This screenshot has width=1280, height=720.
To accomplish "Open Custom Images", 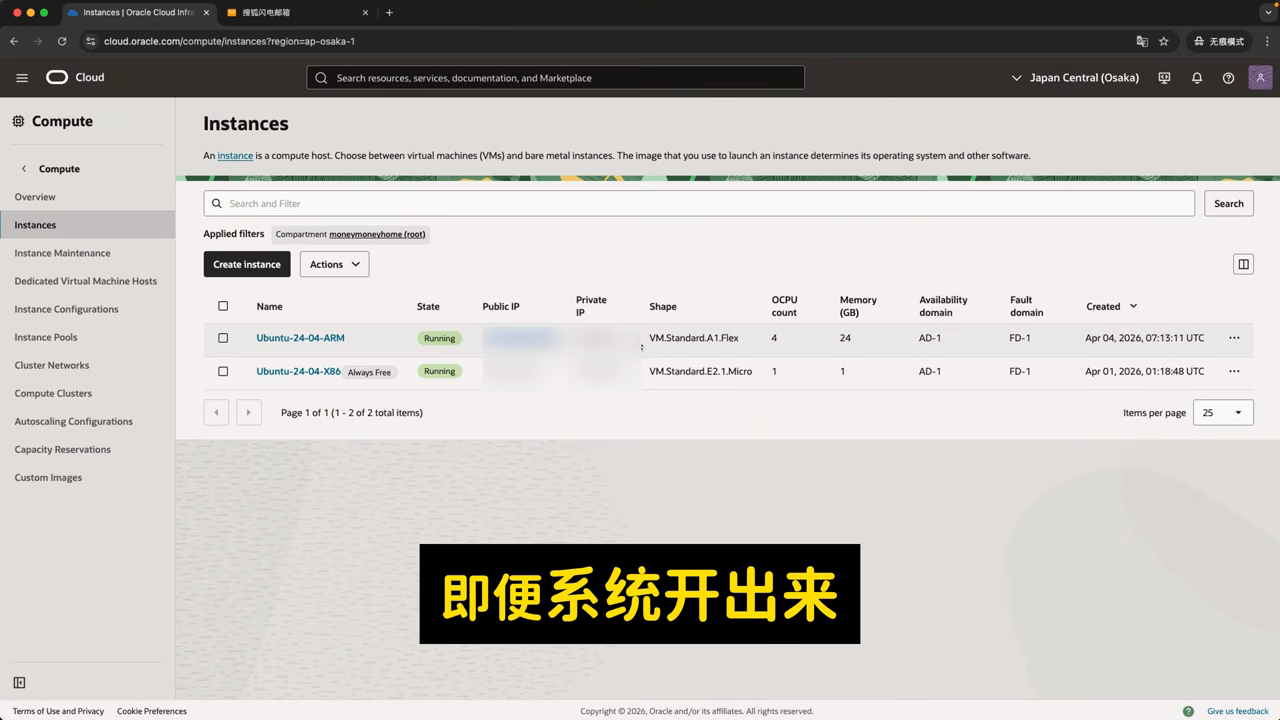I will coord(48,477).
